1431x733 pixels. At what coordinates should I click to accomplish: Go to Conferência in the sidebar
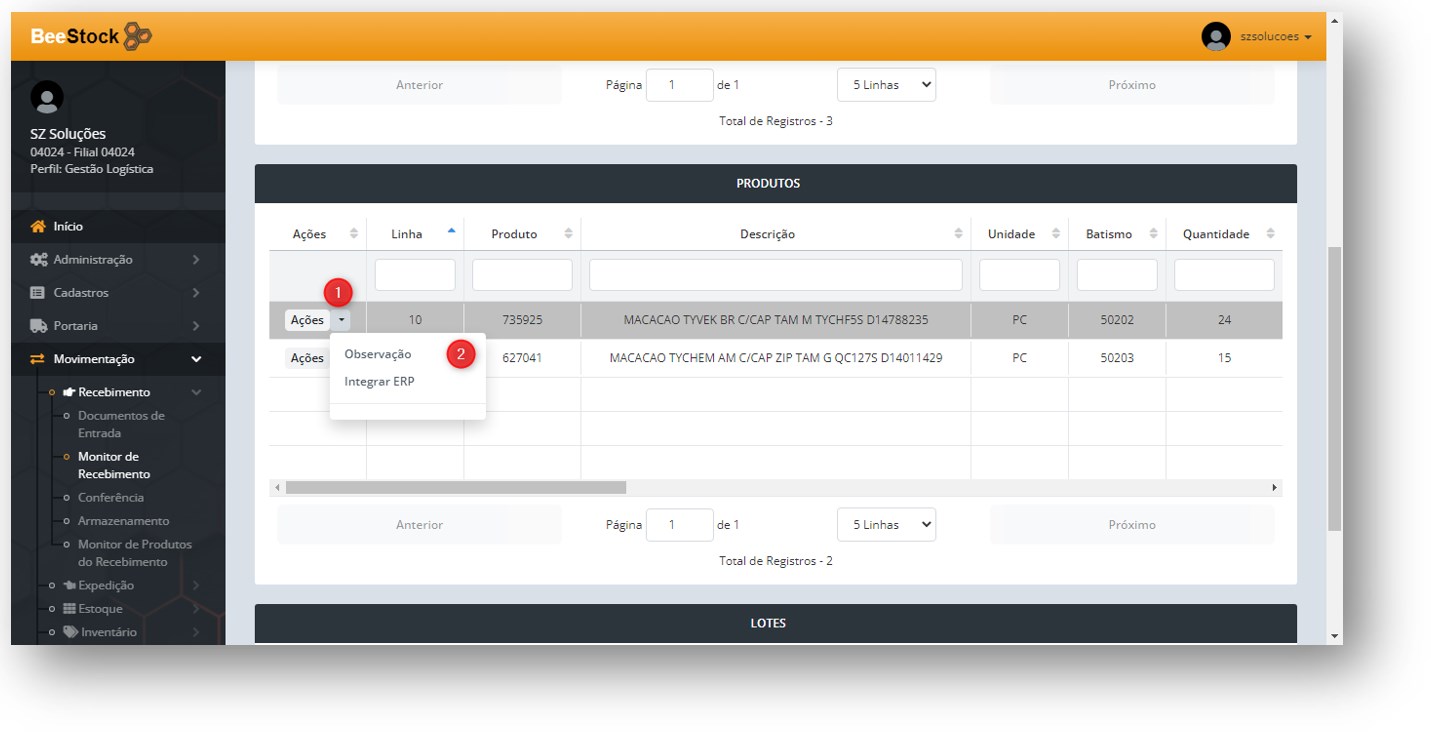coord(111,498)
